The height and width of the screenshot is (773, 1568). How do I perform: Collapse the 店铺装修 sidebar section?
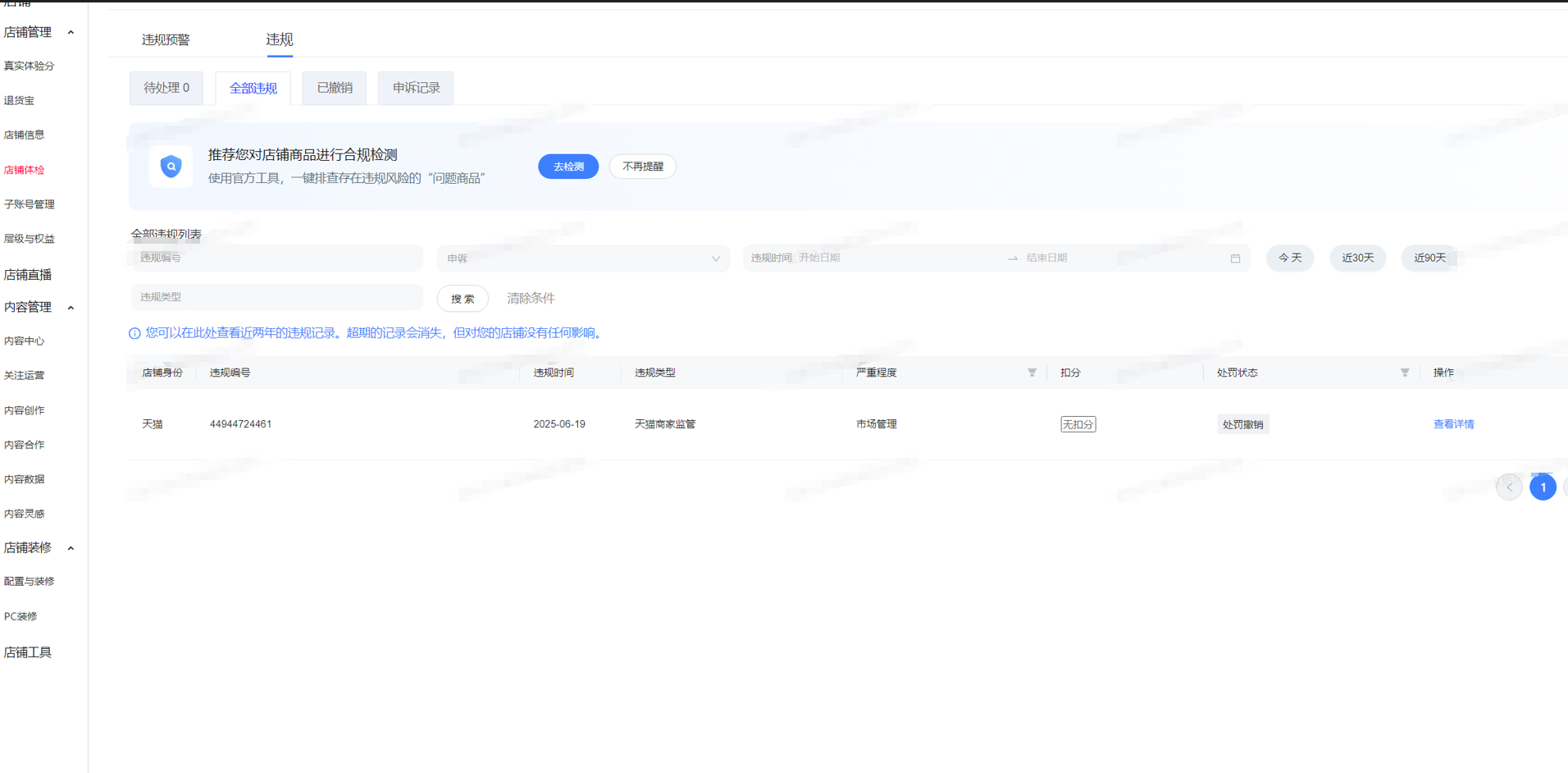click(x=71, y=548)
